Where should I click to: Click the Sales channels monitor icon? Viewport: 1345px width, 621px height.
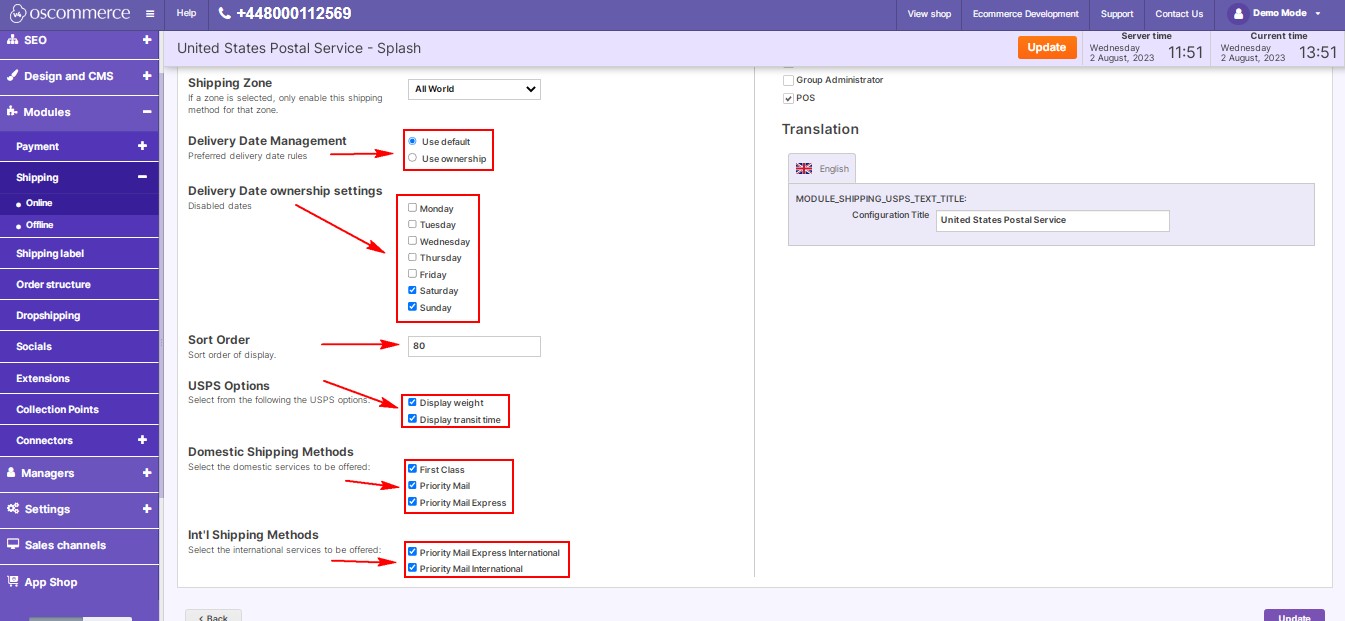point(13,545)
